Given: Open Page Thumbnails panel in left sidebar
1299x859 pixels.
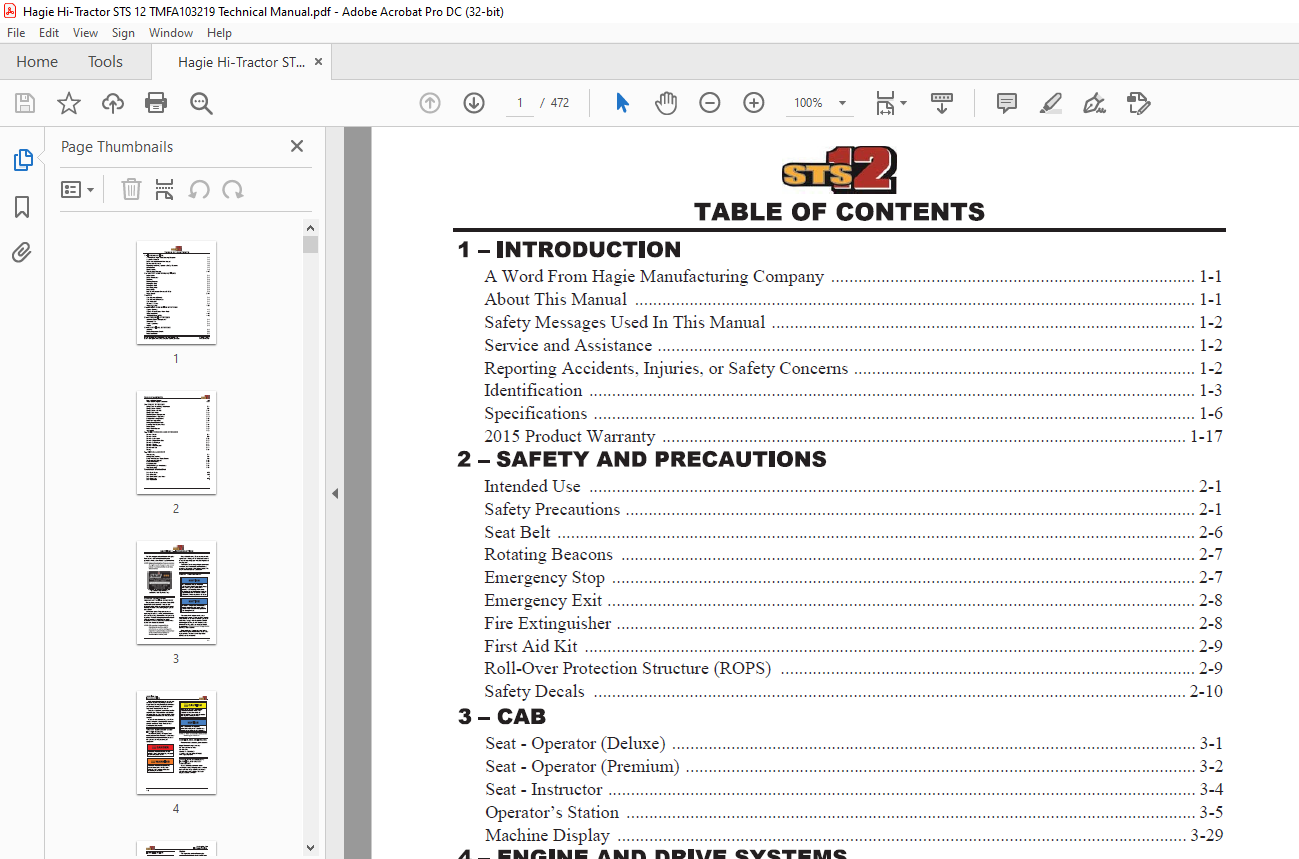Looking at the screenshot, I should (x=22, y=160).
